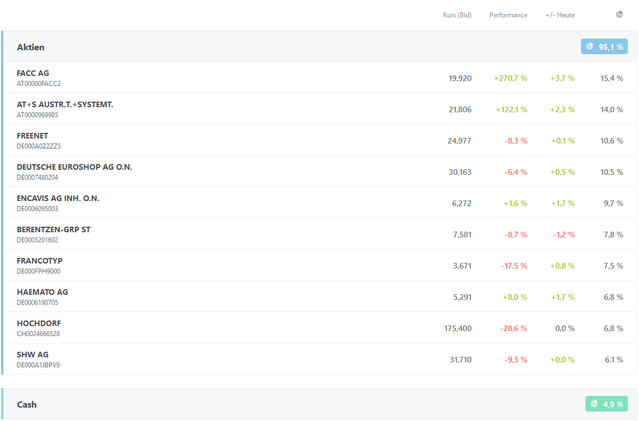The width and height of the screenshot is (639, 421).
Task: Select ISIN DE000A1JBPV9 text
Action: coord(38,365)
